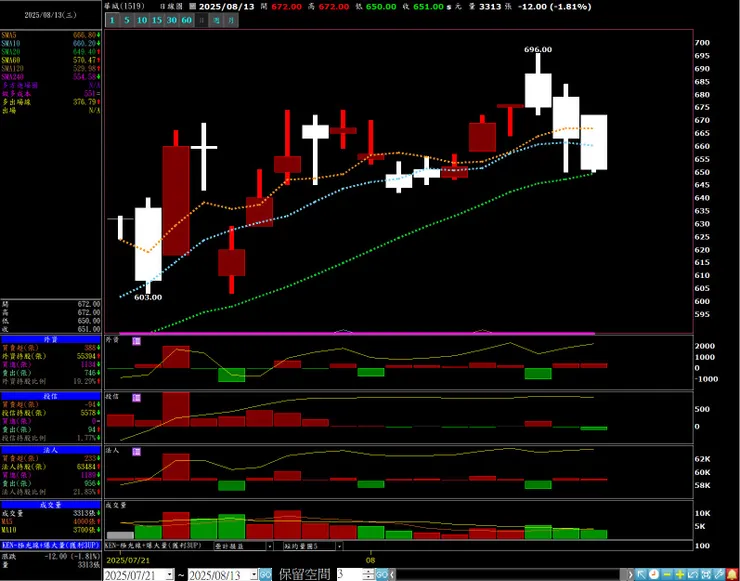Zoom out with the minus icon
The width and height of the screenshot is (740, 581).
(x=667, y=574)
